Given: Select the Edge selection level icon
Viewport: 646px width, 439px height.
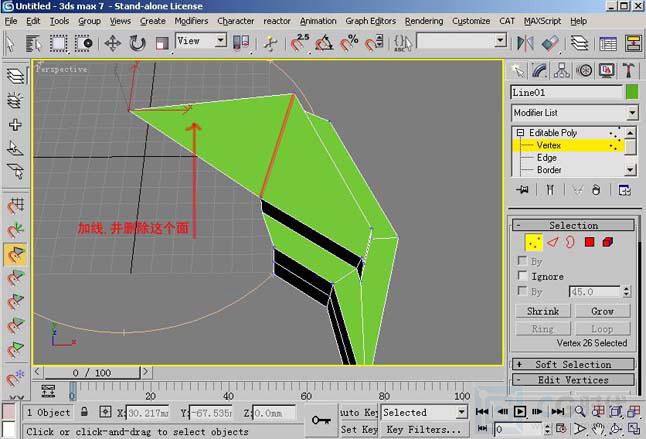Looking at the screenshot, I should [552, 242].
